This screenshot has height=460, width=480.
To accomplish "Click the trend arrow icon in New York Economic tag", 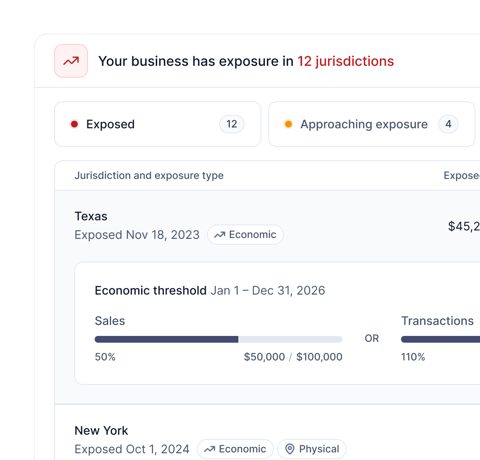I will click(209, 449).
